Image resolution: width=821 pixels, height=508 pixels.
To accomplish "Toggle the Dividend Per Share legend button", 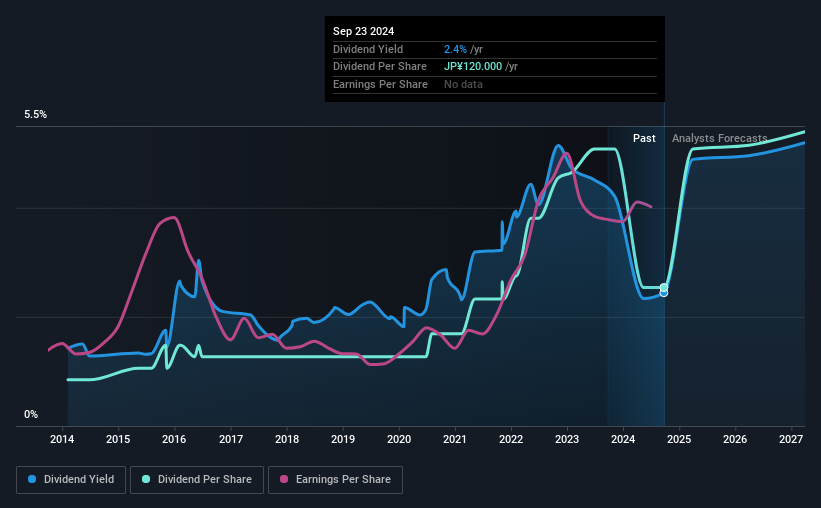I will click(197, 480).
